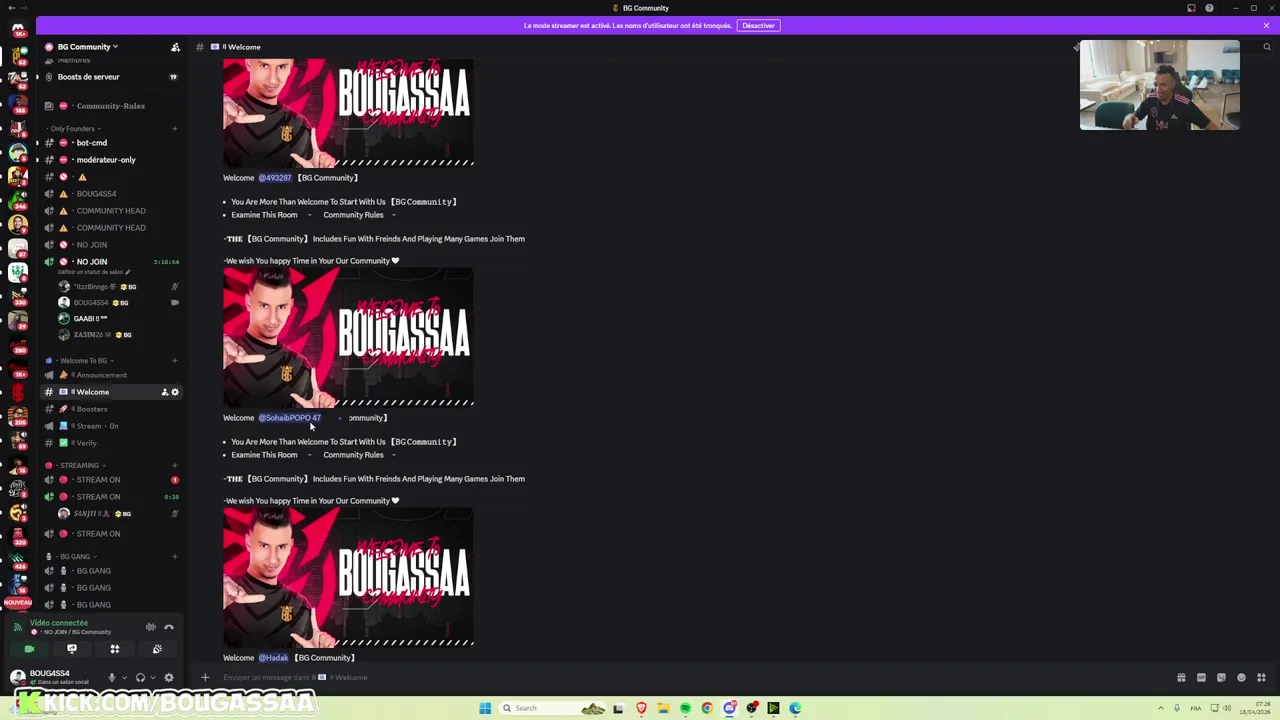Screen dimensions: 1280x720
Task: Edit the voice channel status pencil
Action: [x=128, y=272]
